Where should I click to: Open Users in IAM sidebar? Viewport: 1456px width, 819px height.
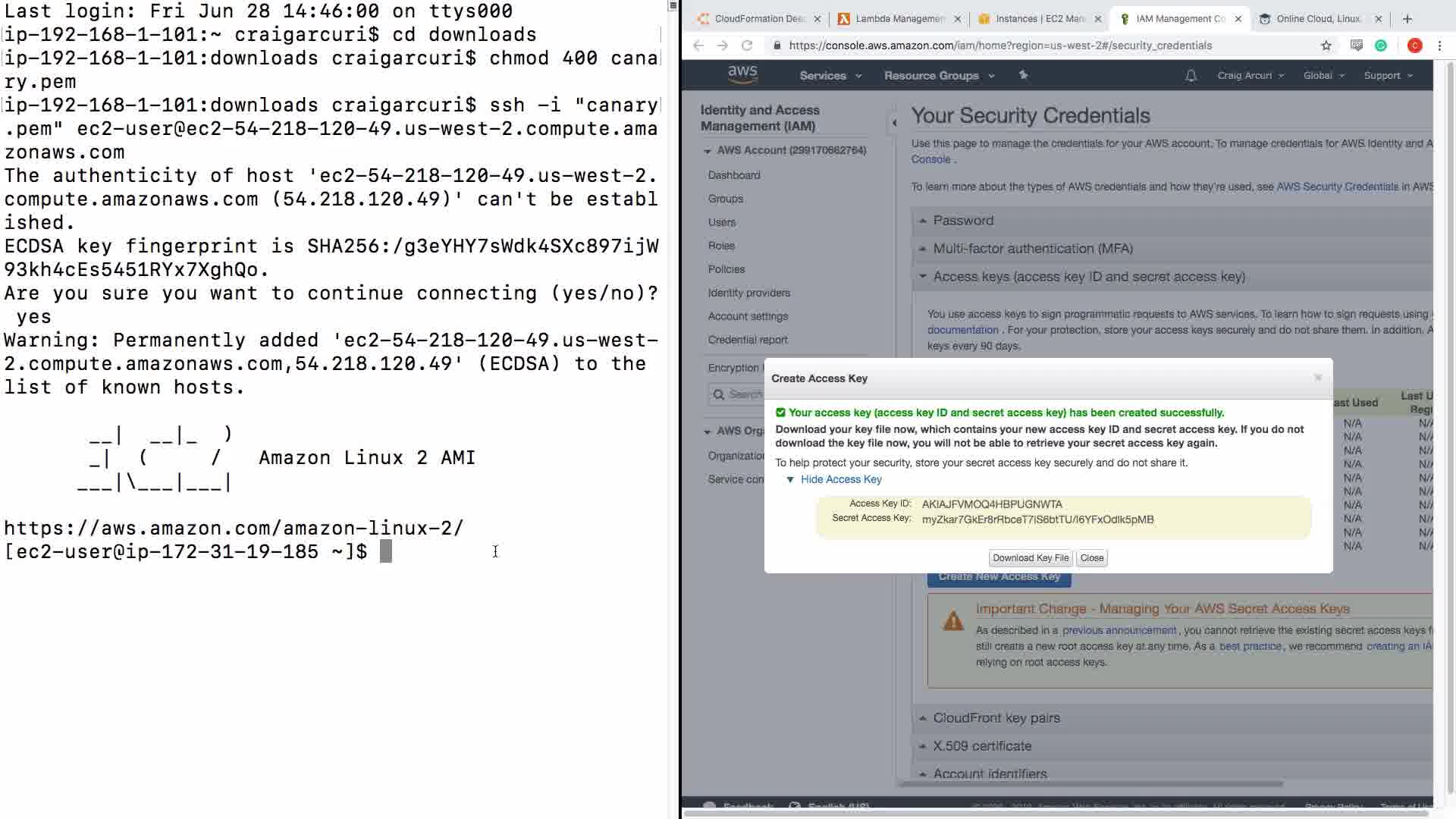coord(721,222)
